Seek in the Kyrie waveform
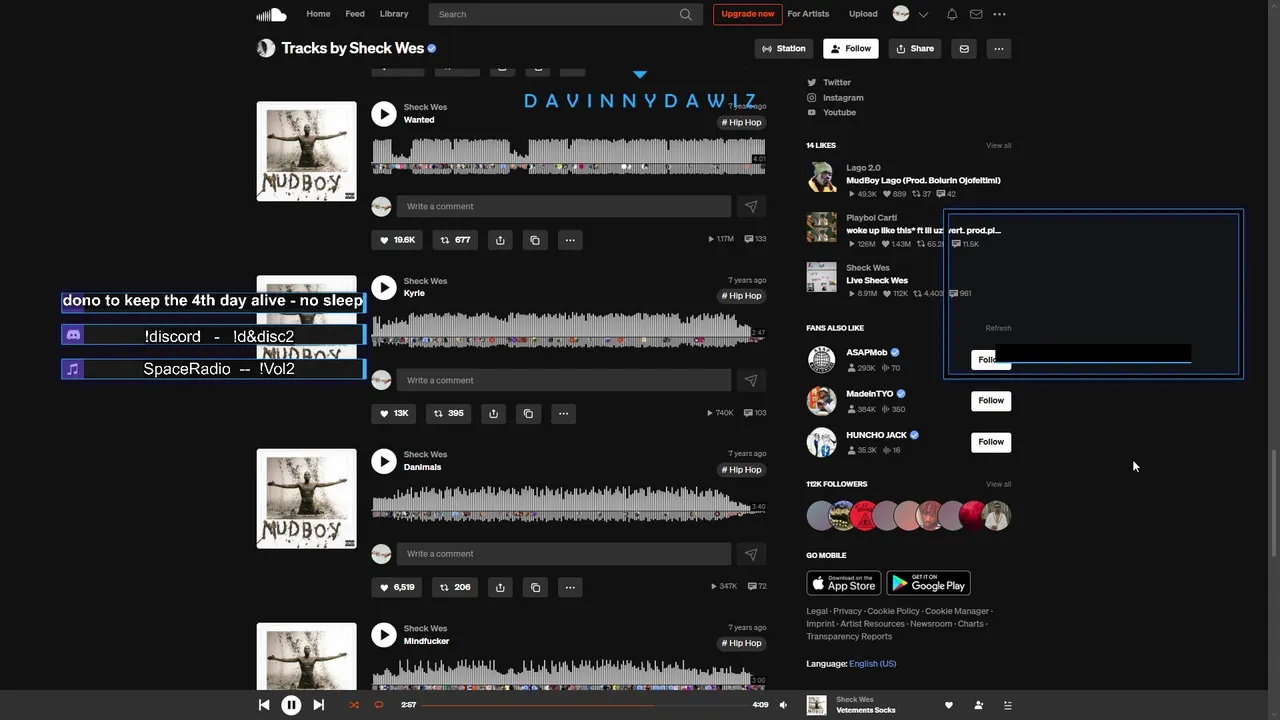This screenshot has width=1280, height=720. pos(568,330)
